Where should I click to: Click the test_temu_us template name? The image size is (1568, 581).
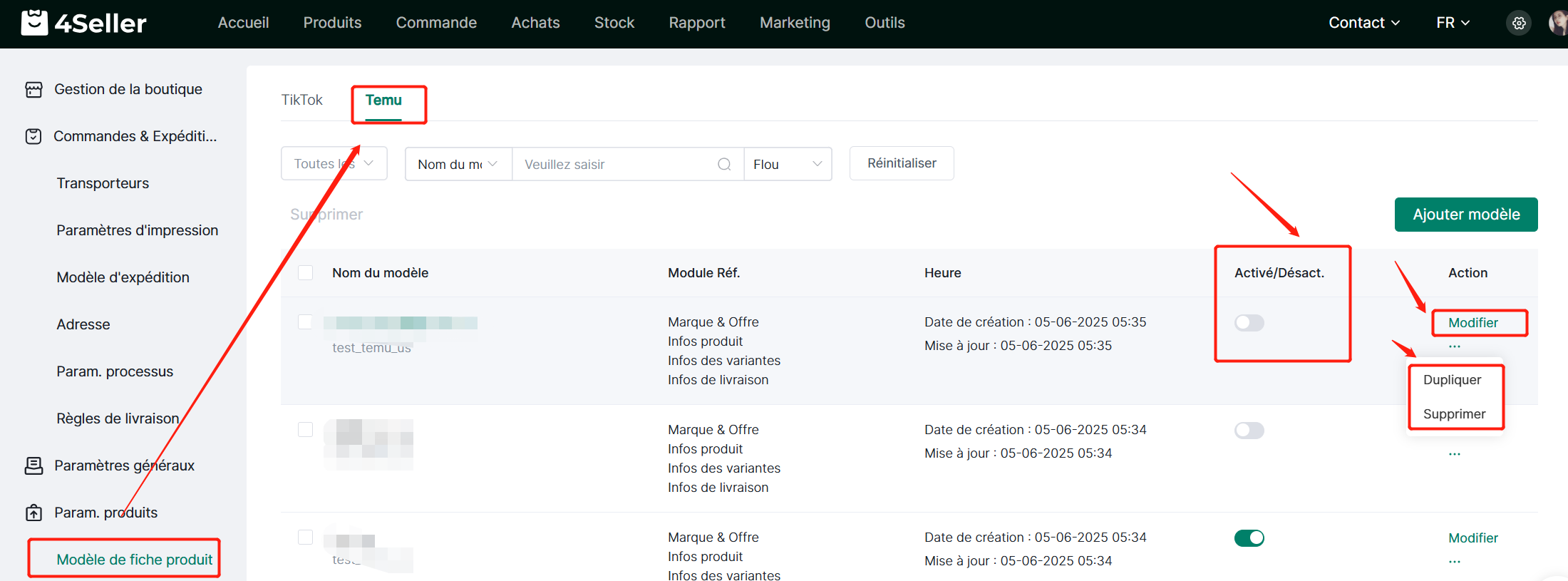tap(371, 348)
